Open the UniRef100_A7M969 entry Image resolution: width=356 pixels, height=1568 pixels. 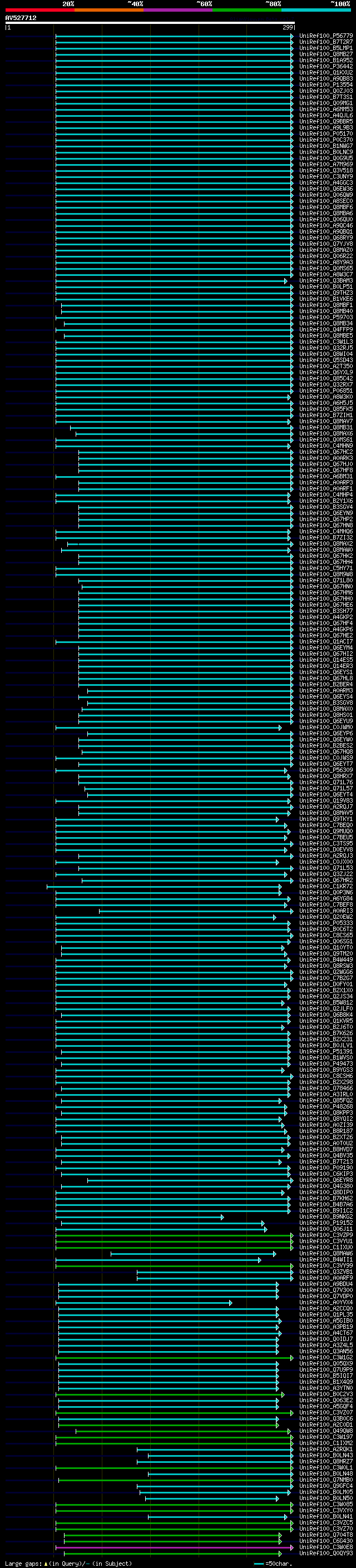(x=326, y=164)
